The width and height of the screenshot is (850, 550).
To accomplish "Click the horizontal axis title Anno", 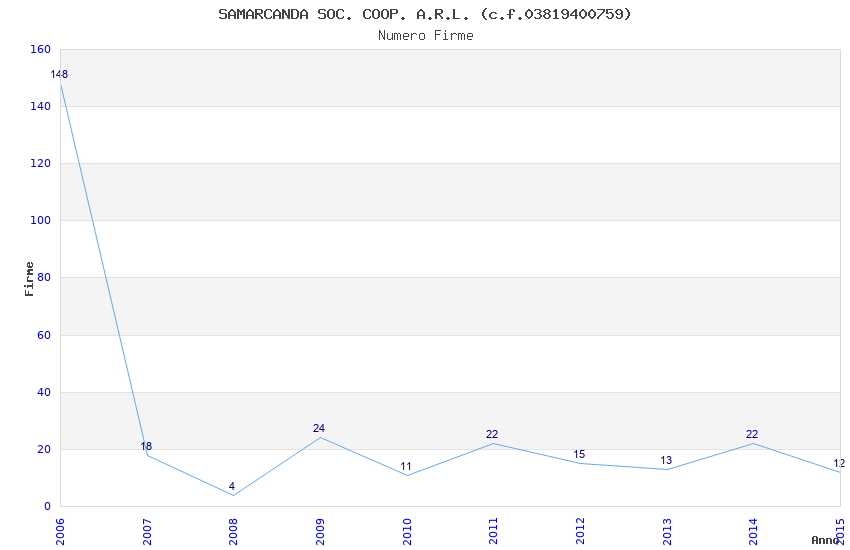I will point(825,540).
